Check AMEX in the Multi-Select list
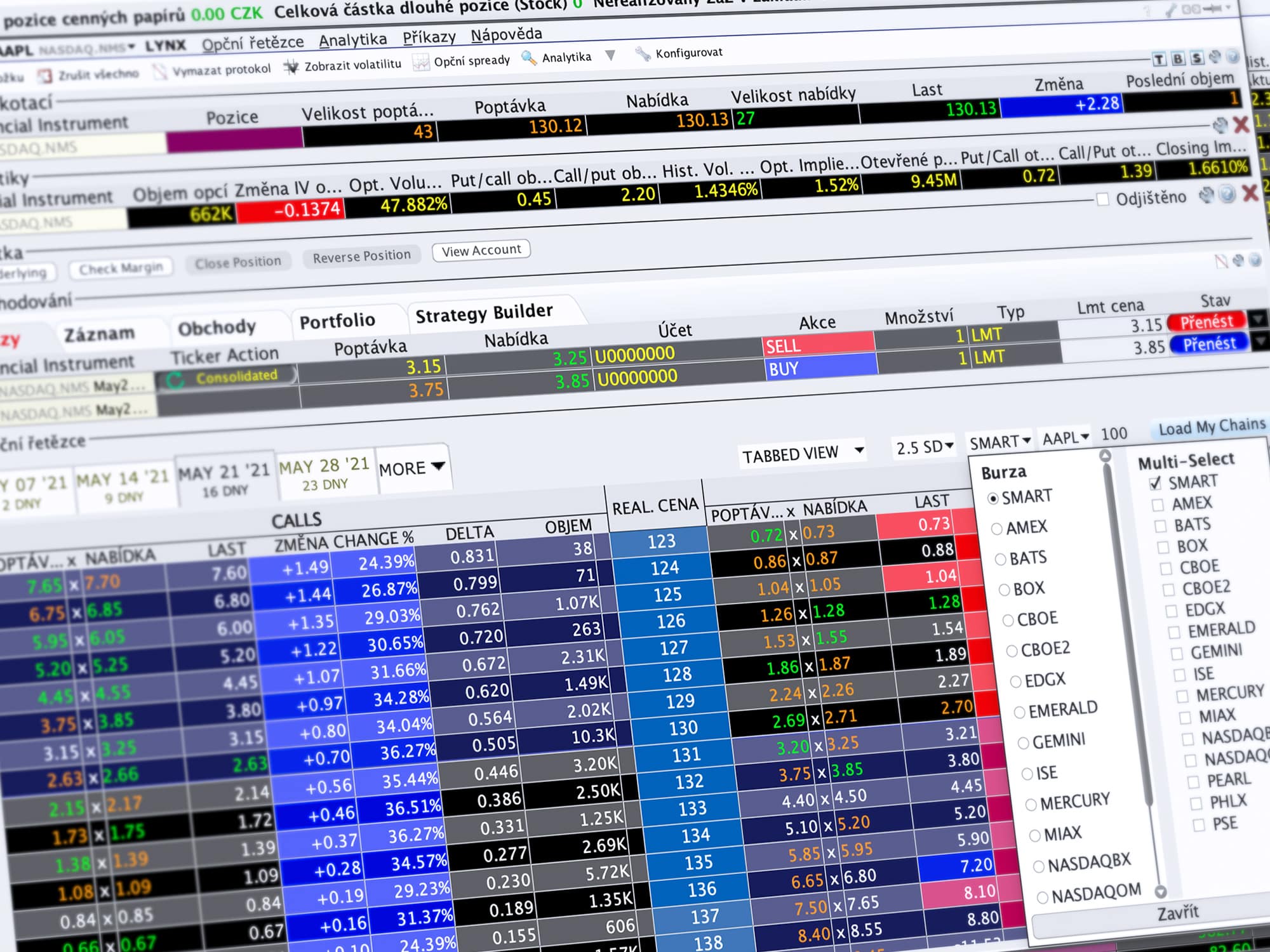Screen dimensions: 1270x952 [1158, 505]
